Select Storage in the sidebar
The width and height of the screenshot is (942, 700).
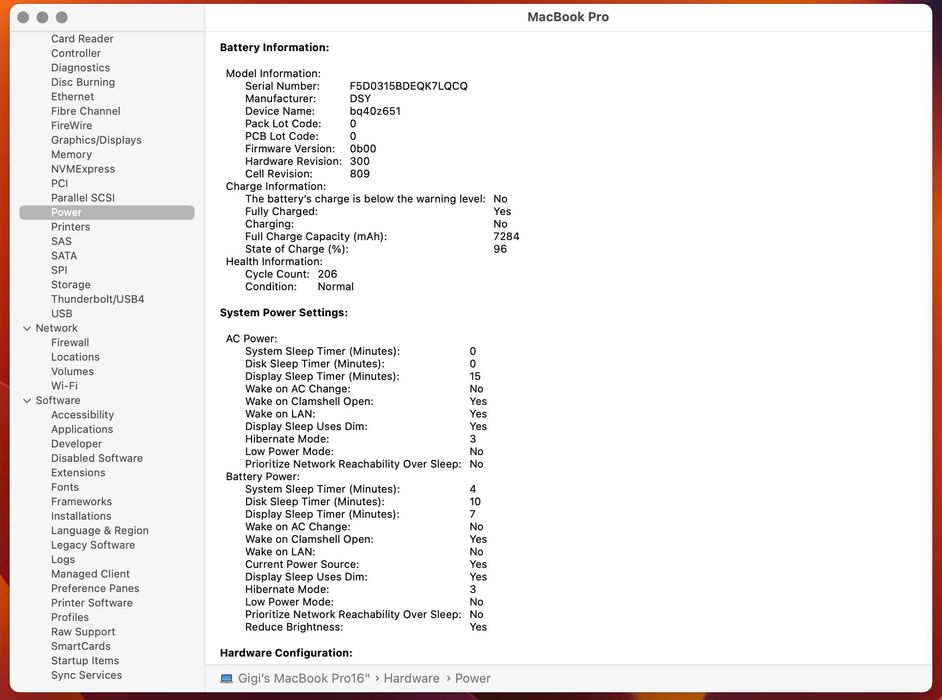coord(70,284)
